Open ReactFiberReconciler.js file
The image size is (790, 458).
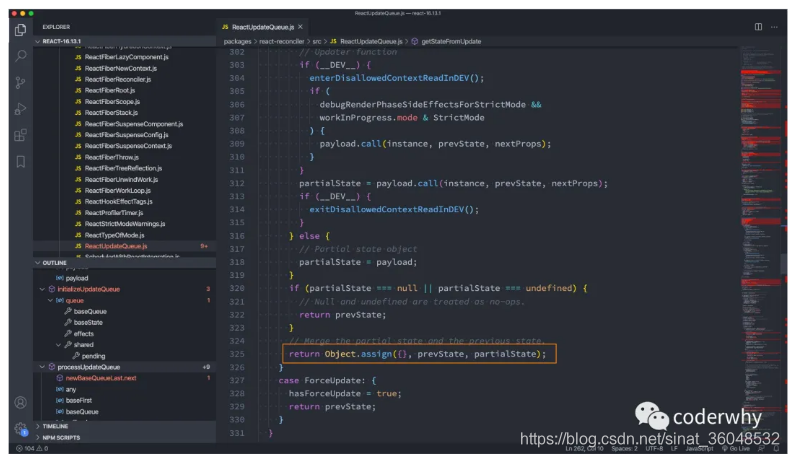(117, 79)
